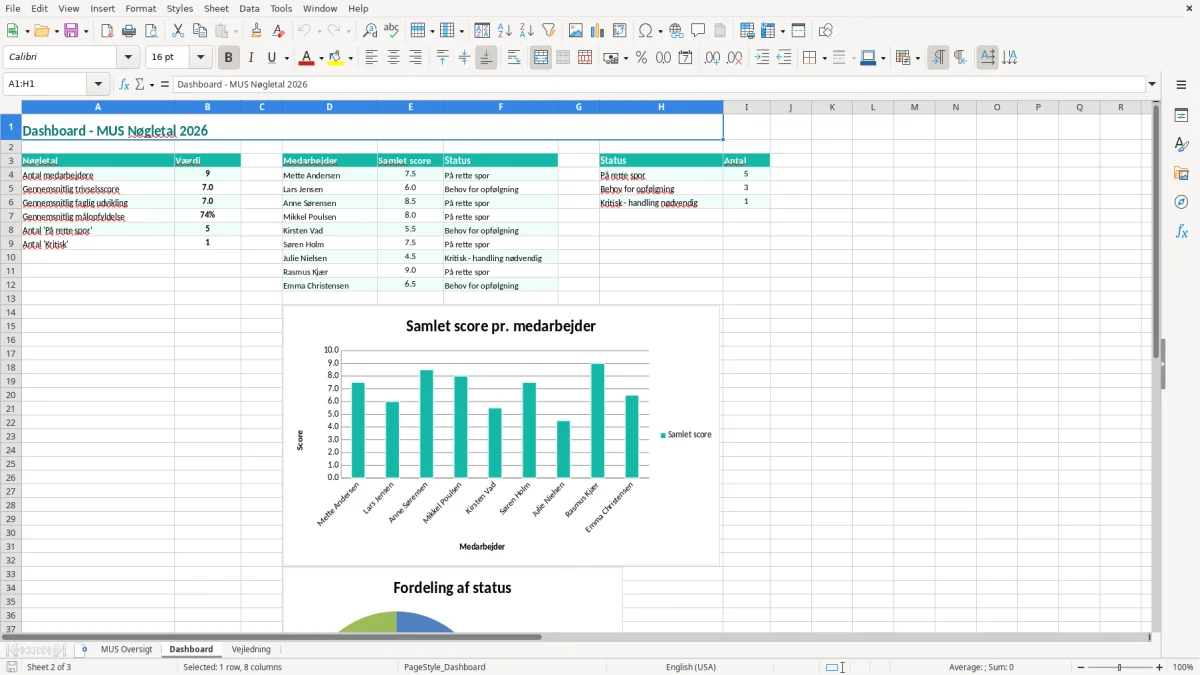Align text to the left

372,58
